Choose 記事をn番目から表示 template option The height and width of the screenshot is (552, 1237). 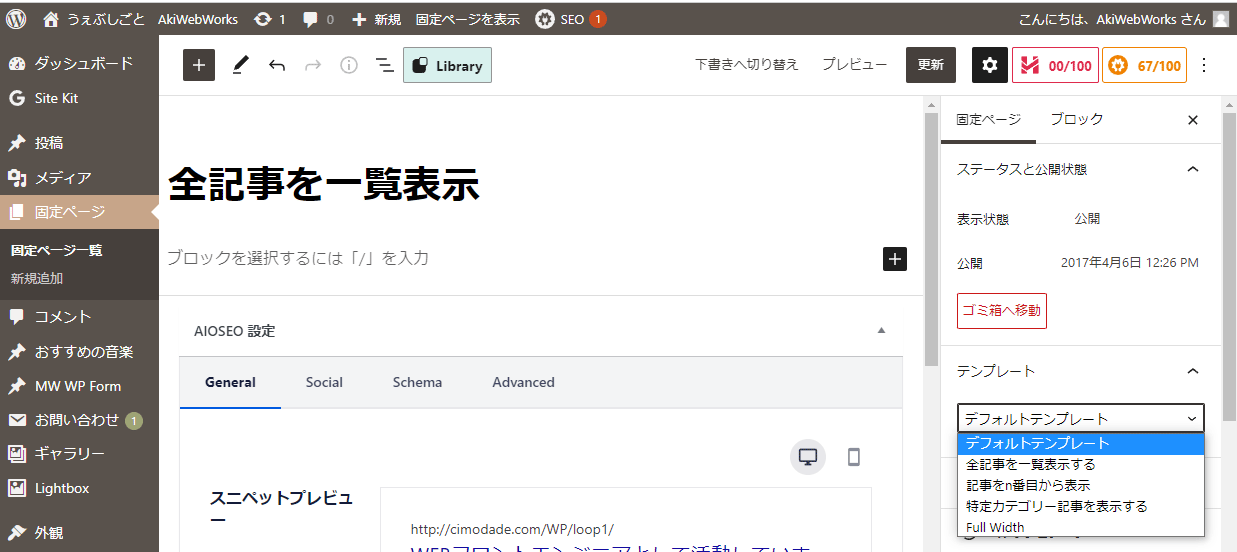pos(1080,485)
